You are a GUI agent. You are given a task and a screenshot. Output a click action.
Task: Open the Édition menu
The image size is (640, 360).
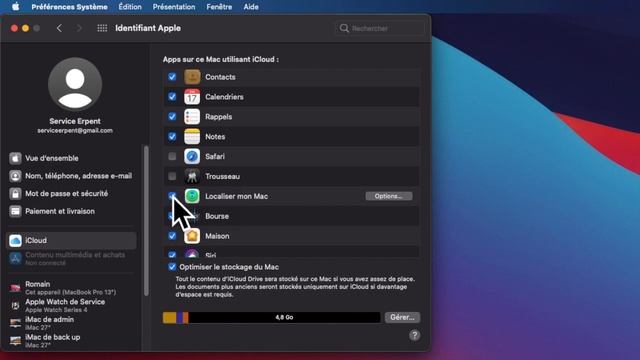pyautogui.click(x=130, y=7)
